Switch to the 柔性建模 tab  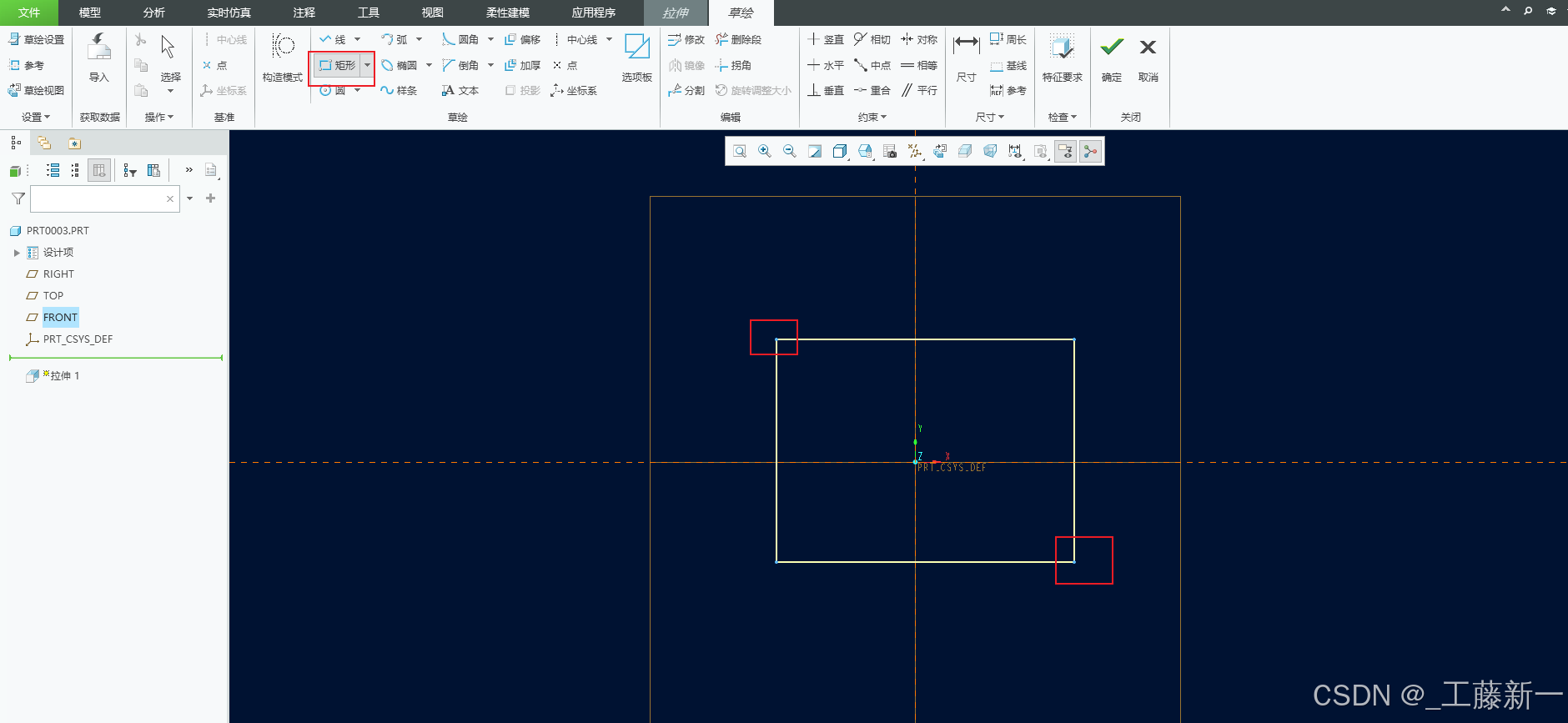(508, 13)
